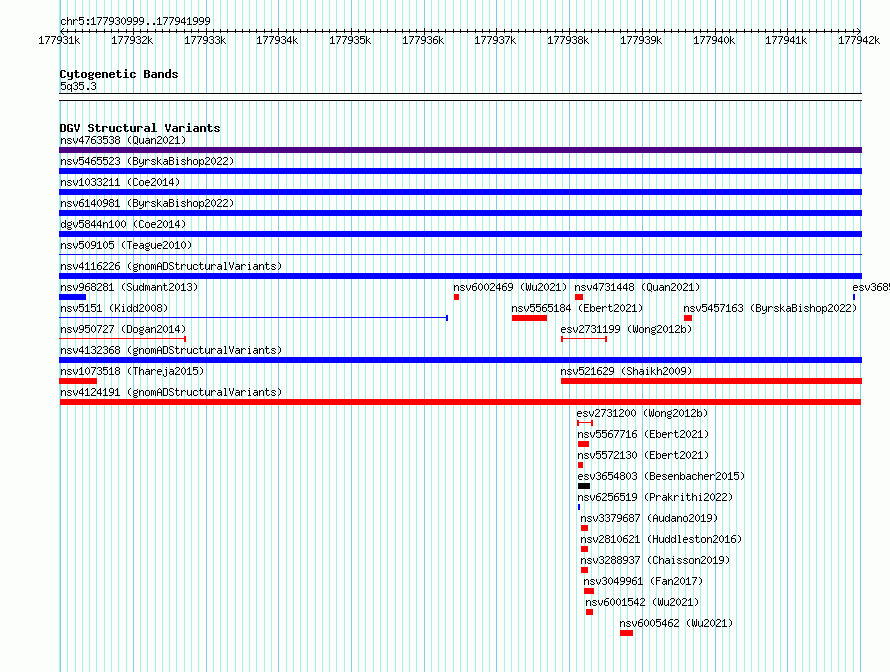Select the nsv1033211 (Coe2014) label

(x=120, y=182)
